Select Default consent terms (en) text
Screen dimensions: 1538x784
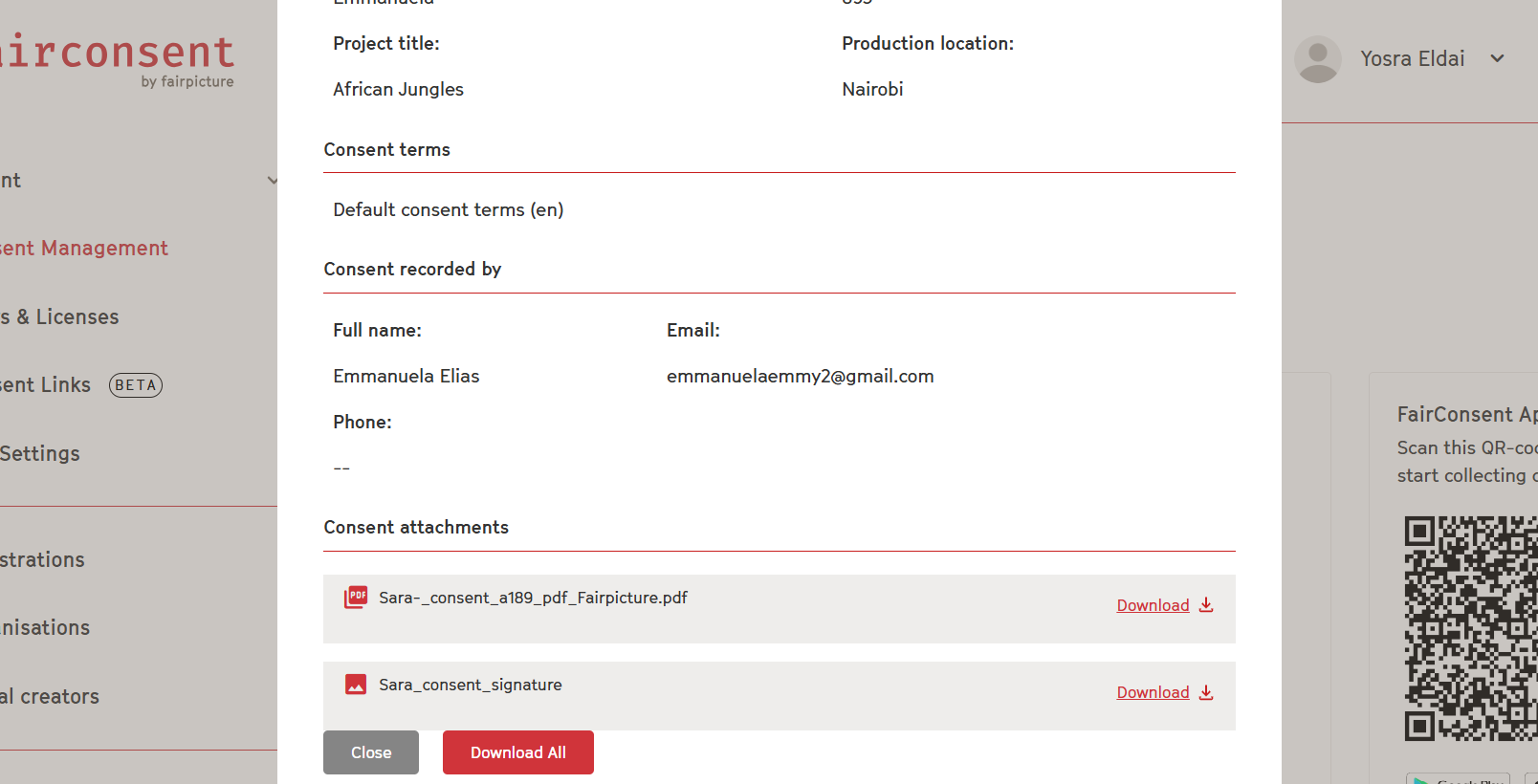click(x=449, y=210)
